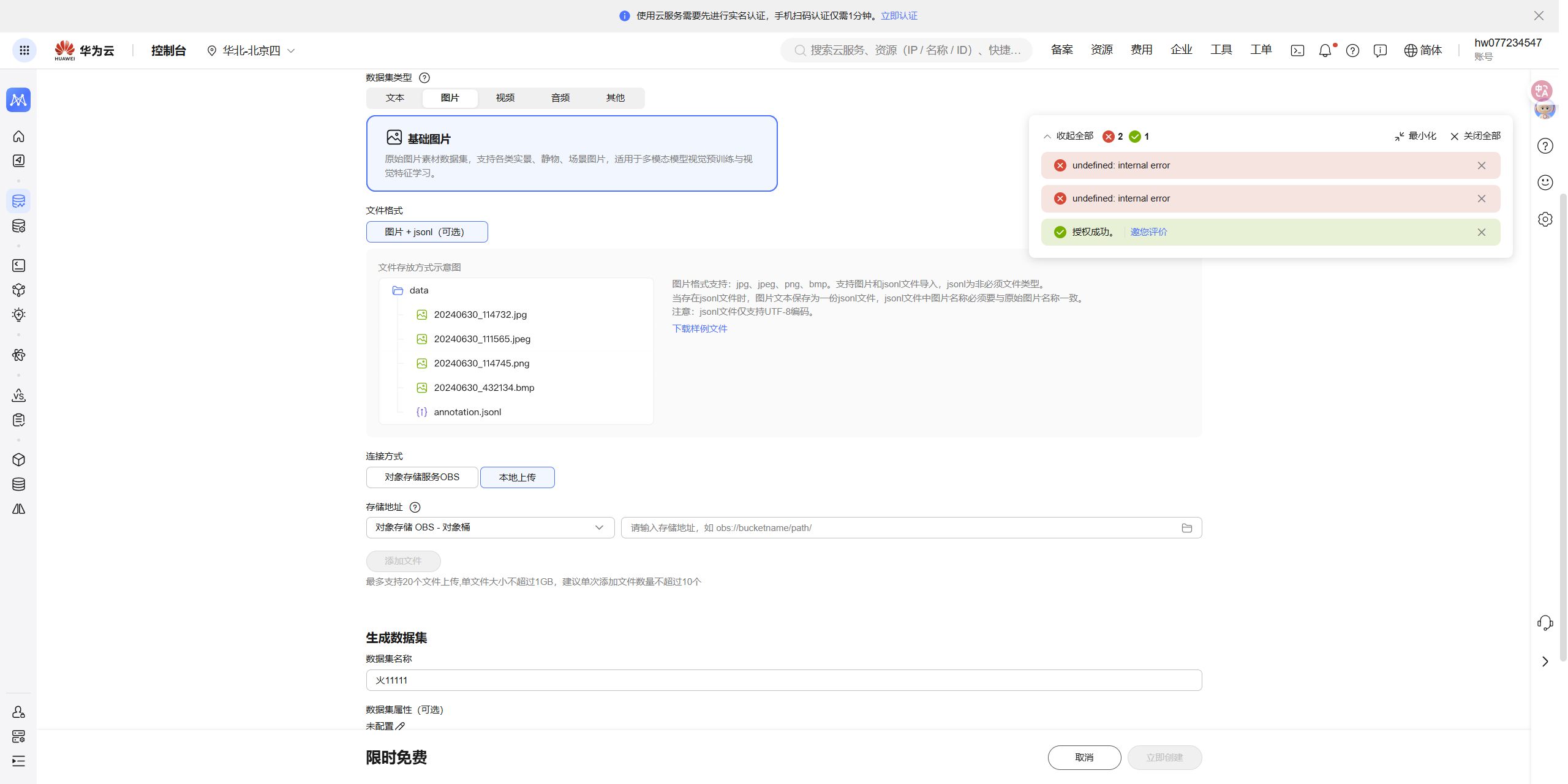The image size is (1568, 784).
Task: Select 对象存储服务OBS connection method
Action: tap(422, 477)
